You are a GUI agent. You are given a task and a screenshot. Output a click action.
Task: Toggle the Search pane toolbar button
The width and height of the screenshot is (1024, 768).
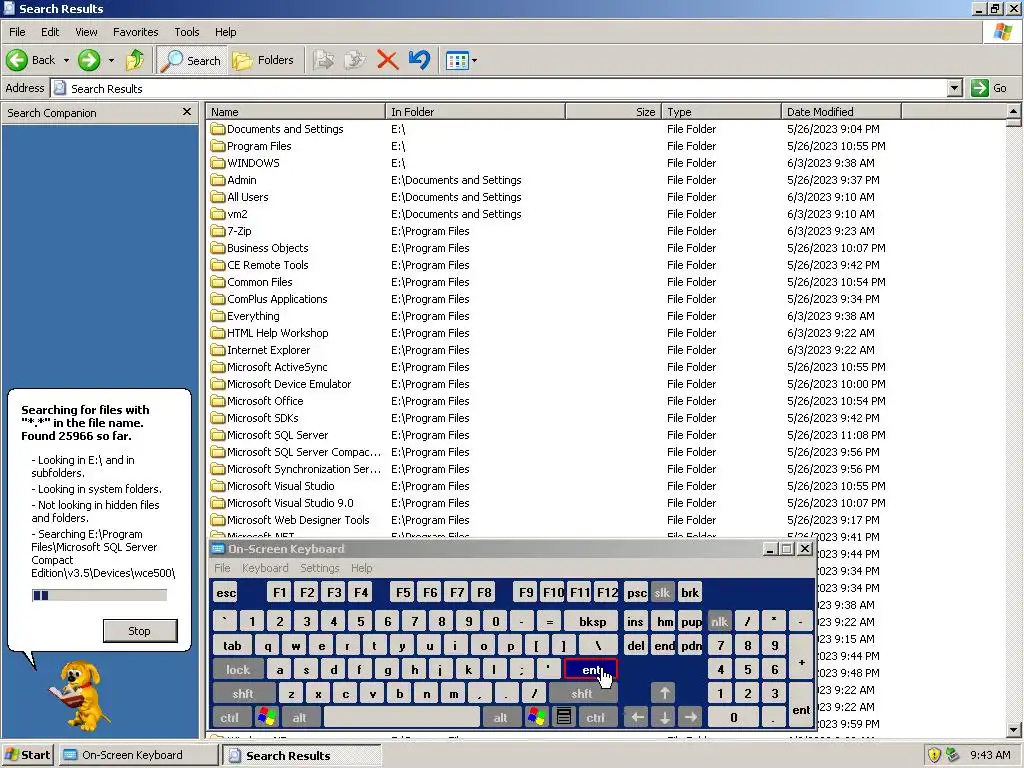[x=191, y=60]
